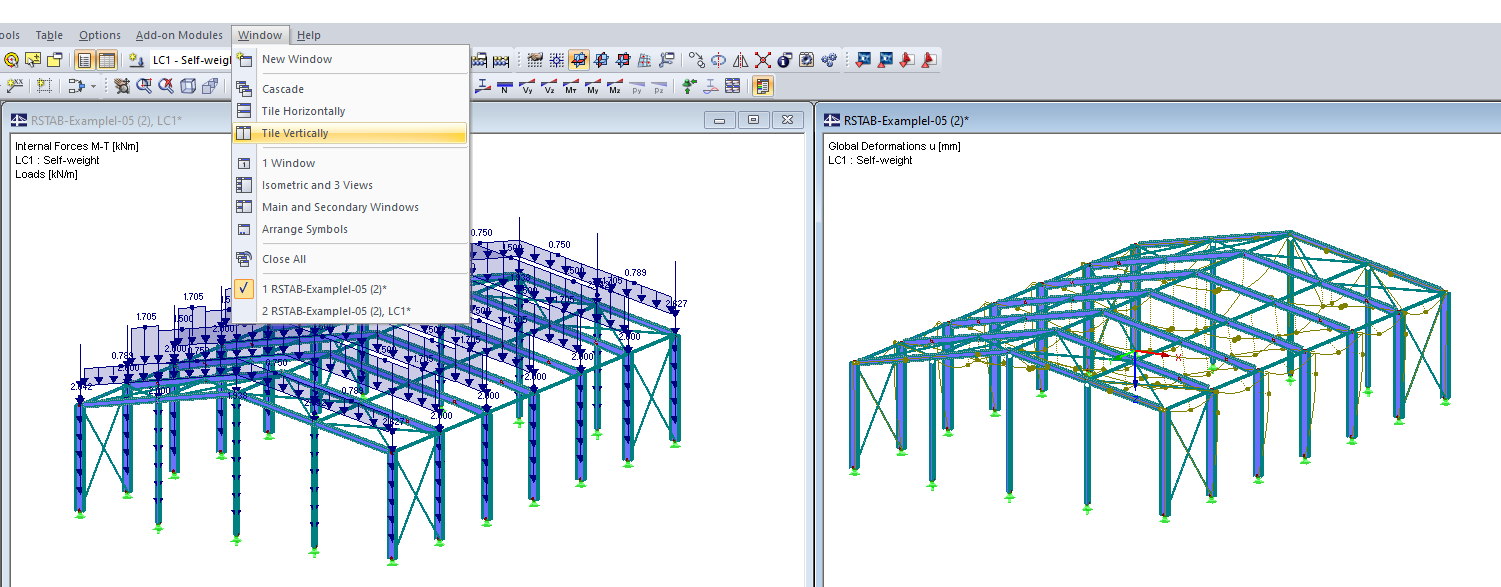Show wireframe cube view

188,86
